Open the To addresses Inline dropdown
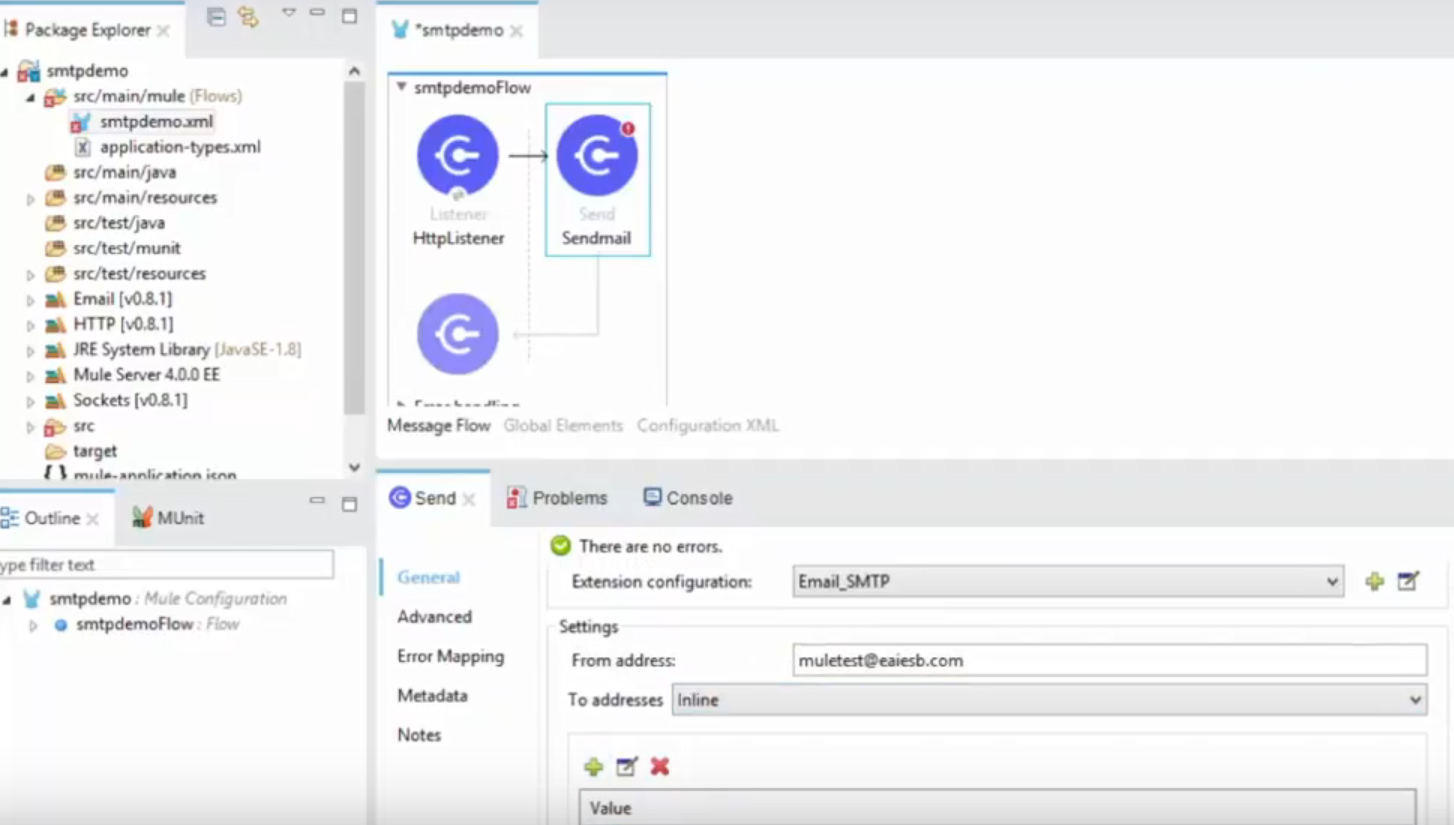Viewport: 1454px width, 825px height. (1049, 700)
